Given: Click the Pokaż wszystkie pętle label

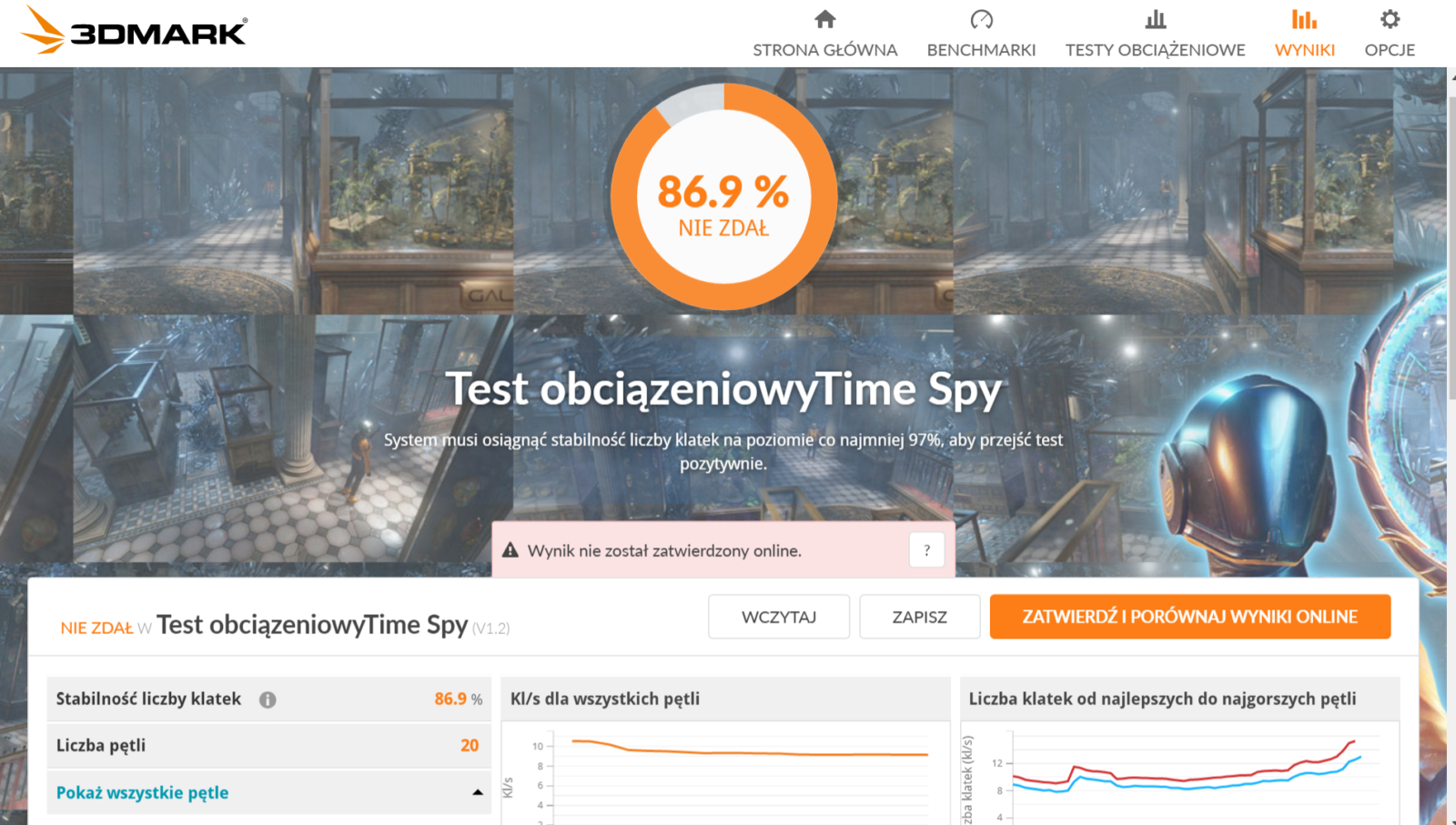Looking at the screenshot, I should point(142,792).
